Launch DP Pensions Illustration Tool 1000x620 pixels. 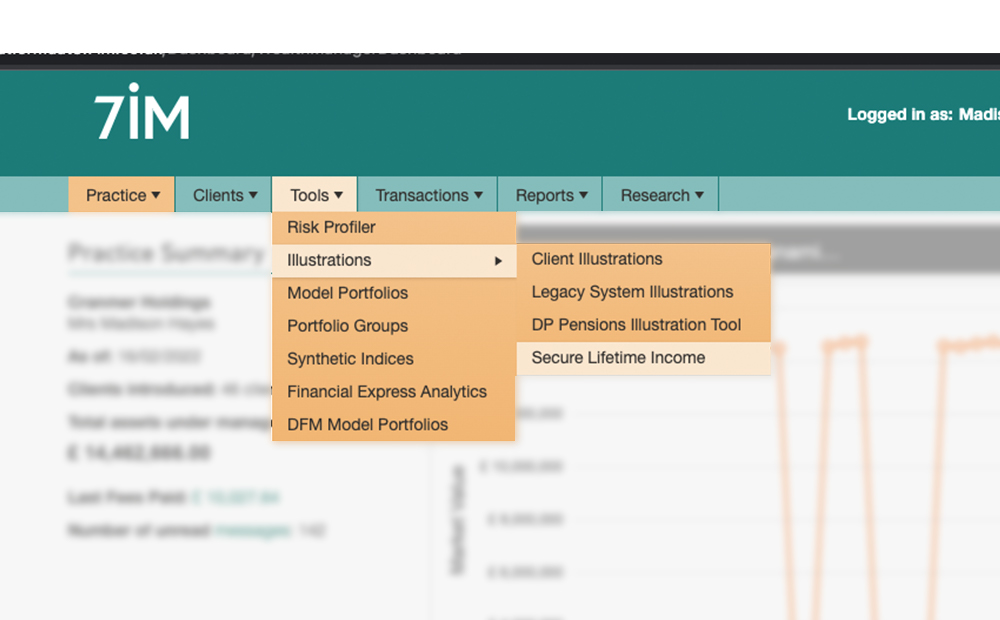(x=643, y=325)
